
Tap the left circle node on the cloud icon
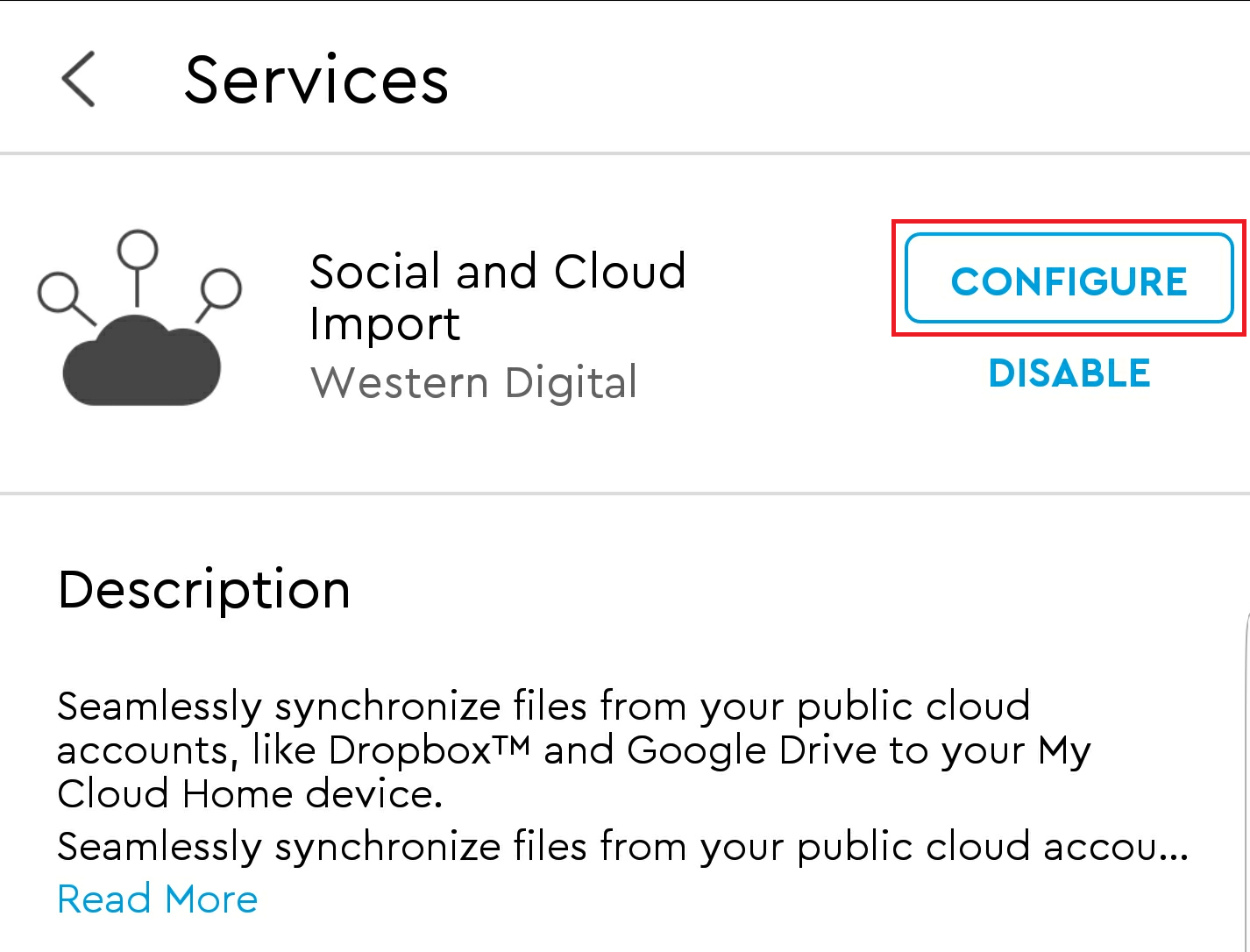pos(59,293)
